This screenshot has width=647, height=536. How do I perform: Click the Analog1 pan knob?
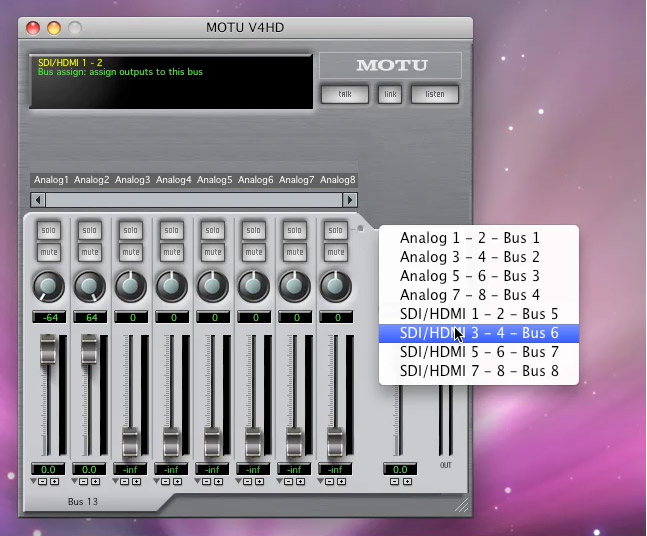49,286
